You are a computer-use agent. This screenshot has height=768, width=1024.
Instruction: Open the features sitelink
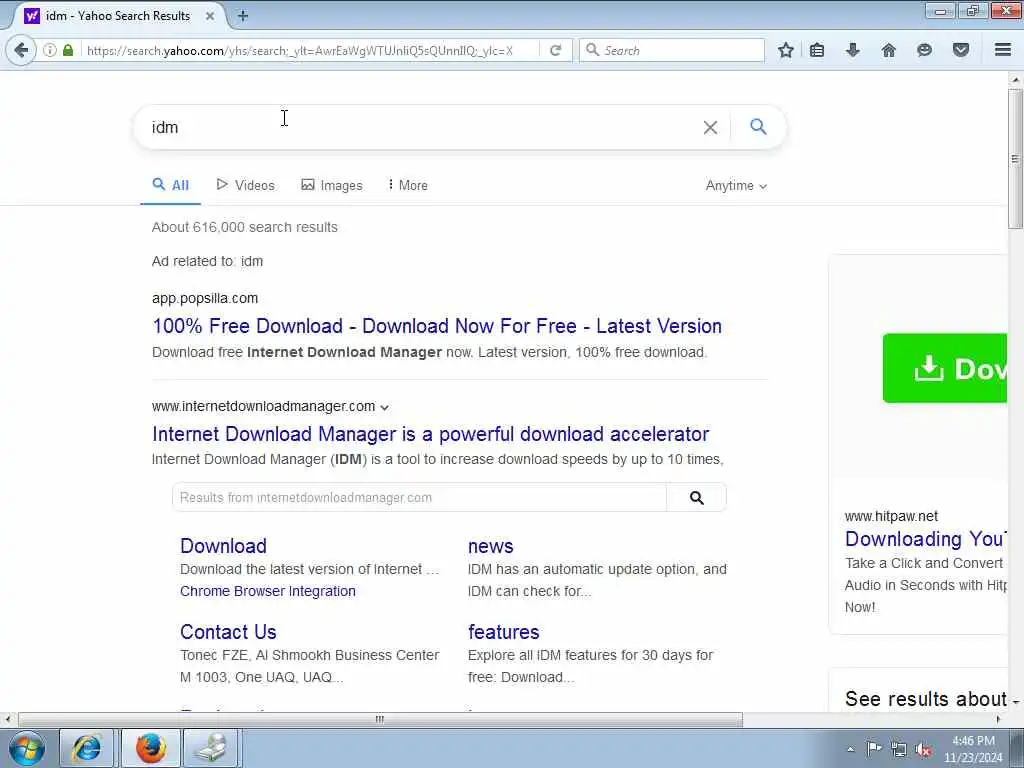(504, 632)
